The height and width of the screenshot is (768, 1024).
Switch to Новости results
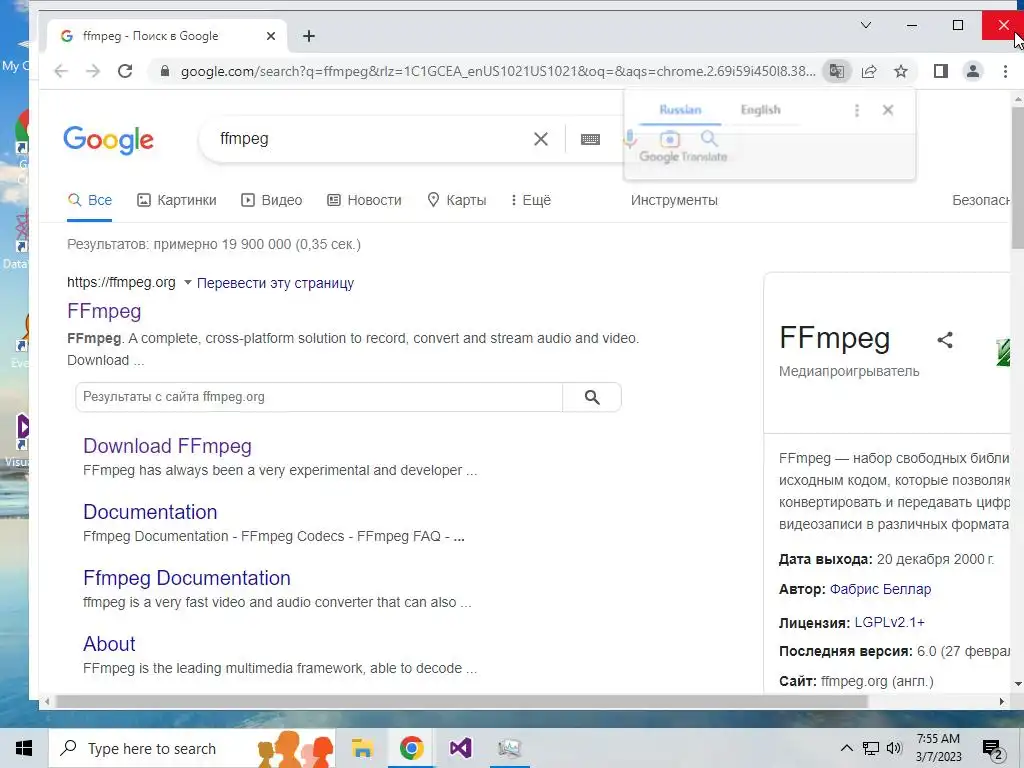tap(364, 200)
